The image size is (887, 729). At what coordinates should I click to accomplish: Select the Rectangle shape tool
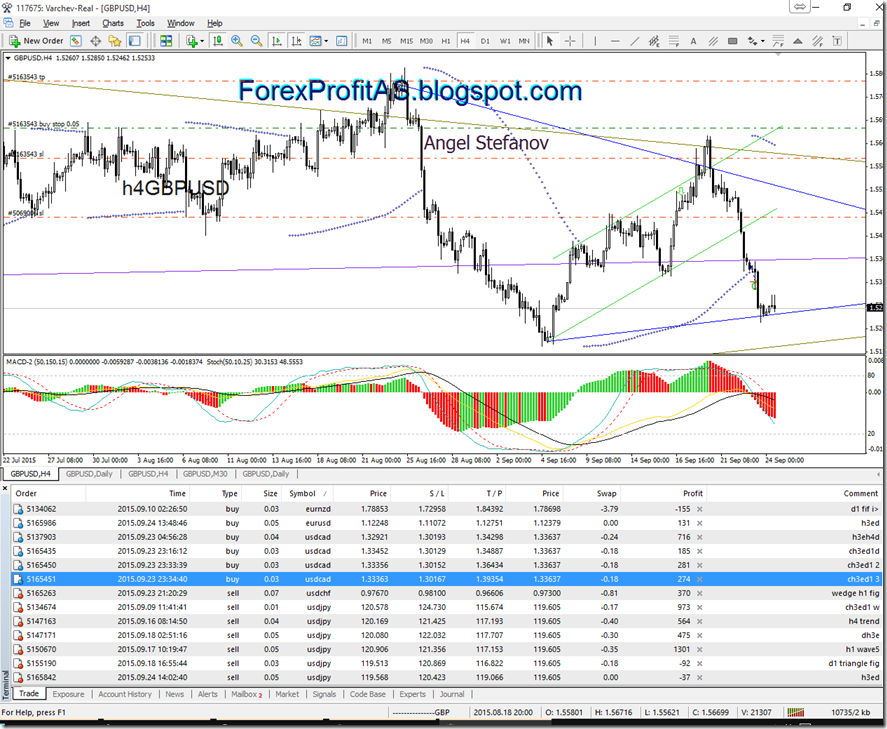coord(732,41)
